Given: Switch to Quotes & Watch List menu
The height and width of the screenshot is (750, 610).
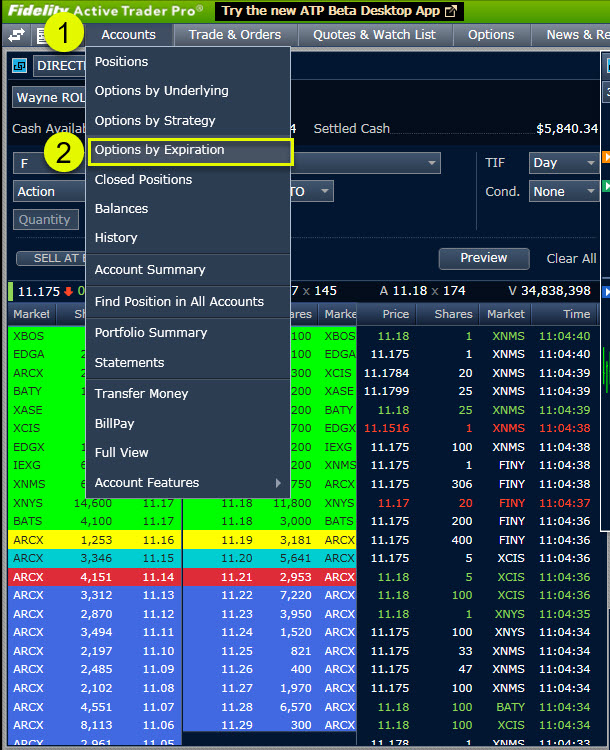Looking at the screenshot, I should (374, 35).
